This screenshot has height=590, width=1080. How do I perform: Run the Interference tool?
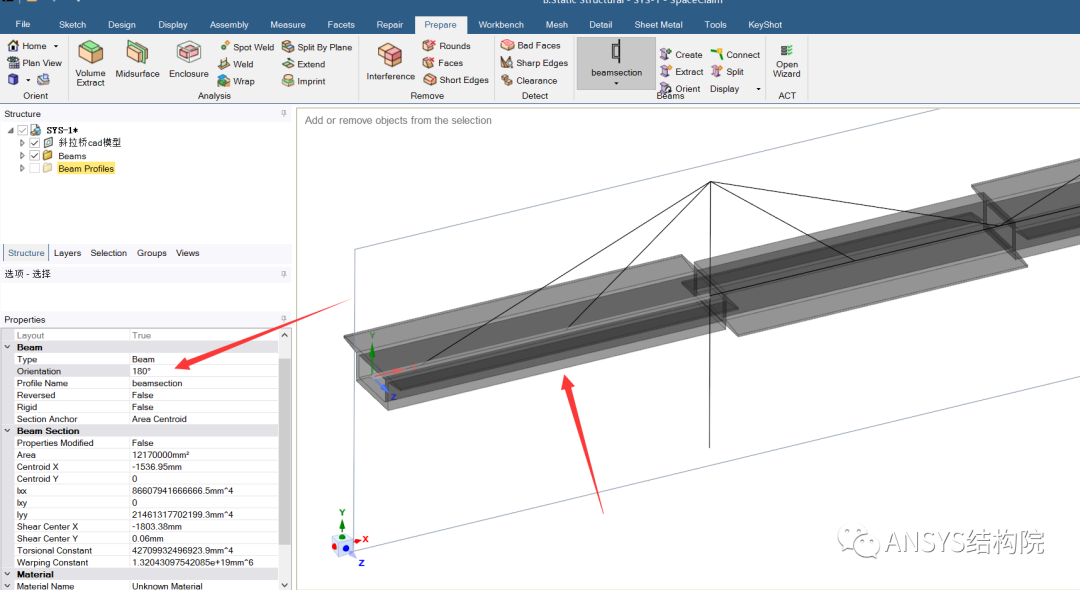click(391, 61)
